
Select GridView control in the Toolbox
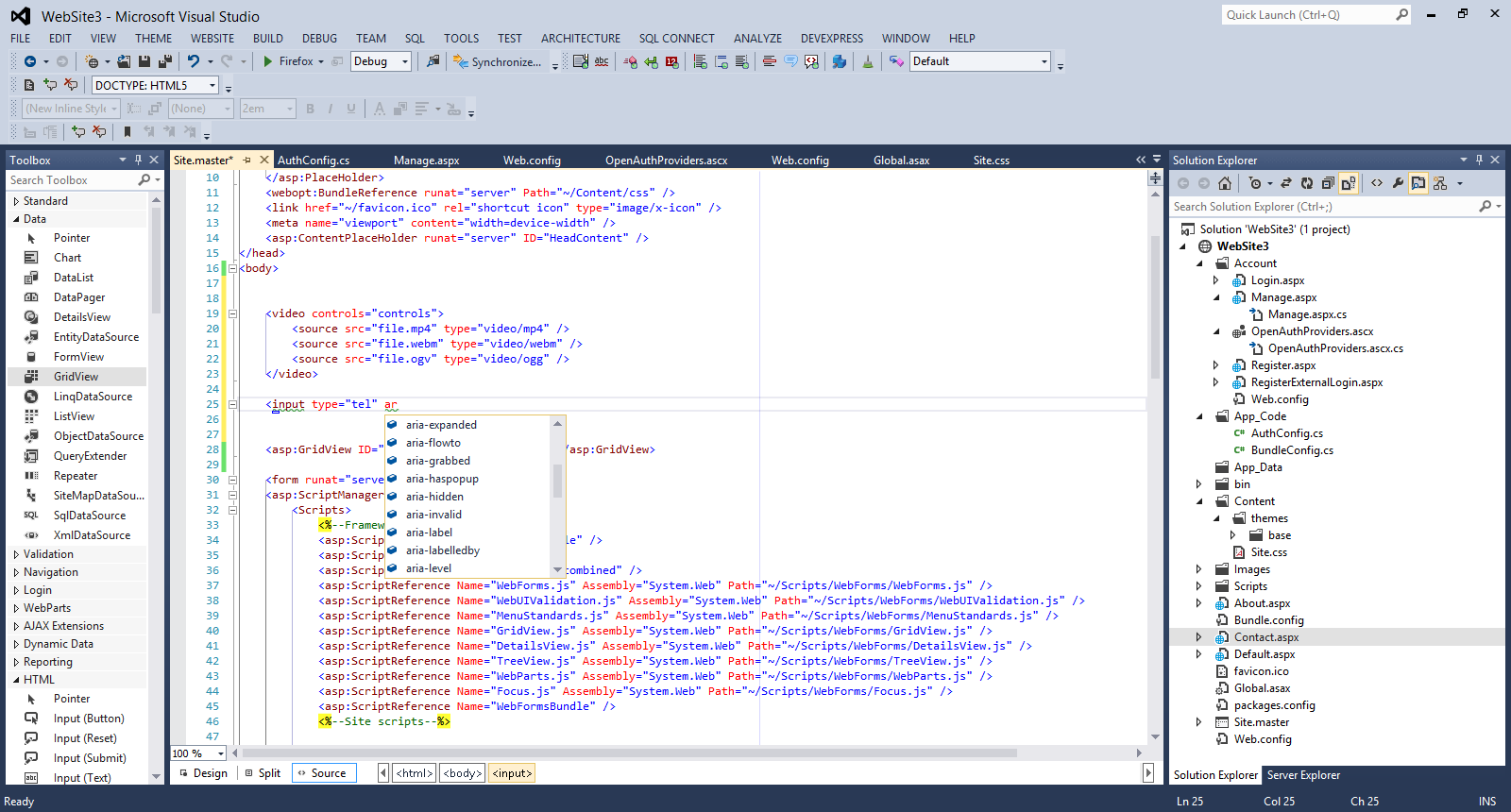76,377
